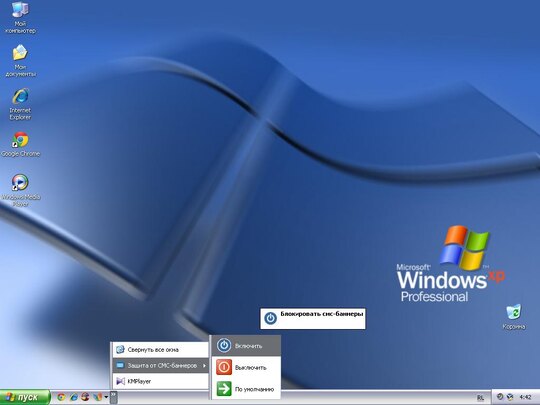The image size is (540, 405).
Task: Click the 4:42 clock in the tray
Action: coord(525,397)
